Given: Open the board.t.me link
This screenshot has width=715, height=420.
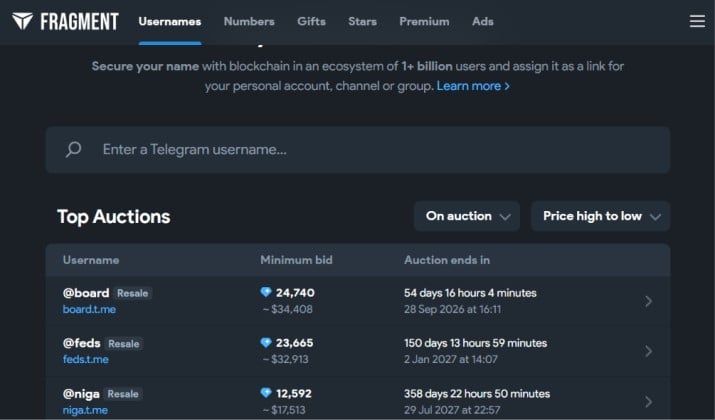Looking at the screenshot, I should (x=89, y=309).
